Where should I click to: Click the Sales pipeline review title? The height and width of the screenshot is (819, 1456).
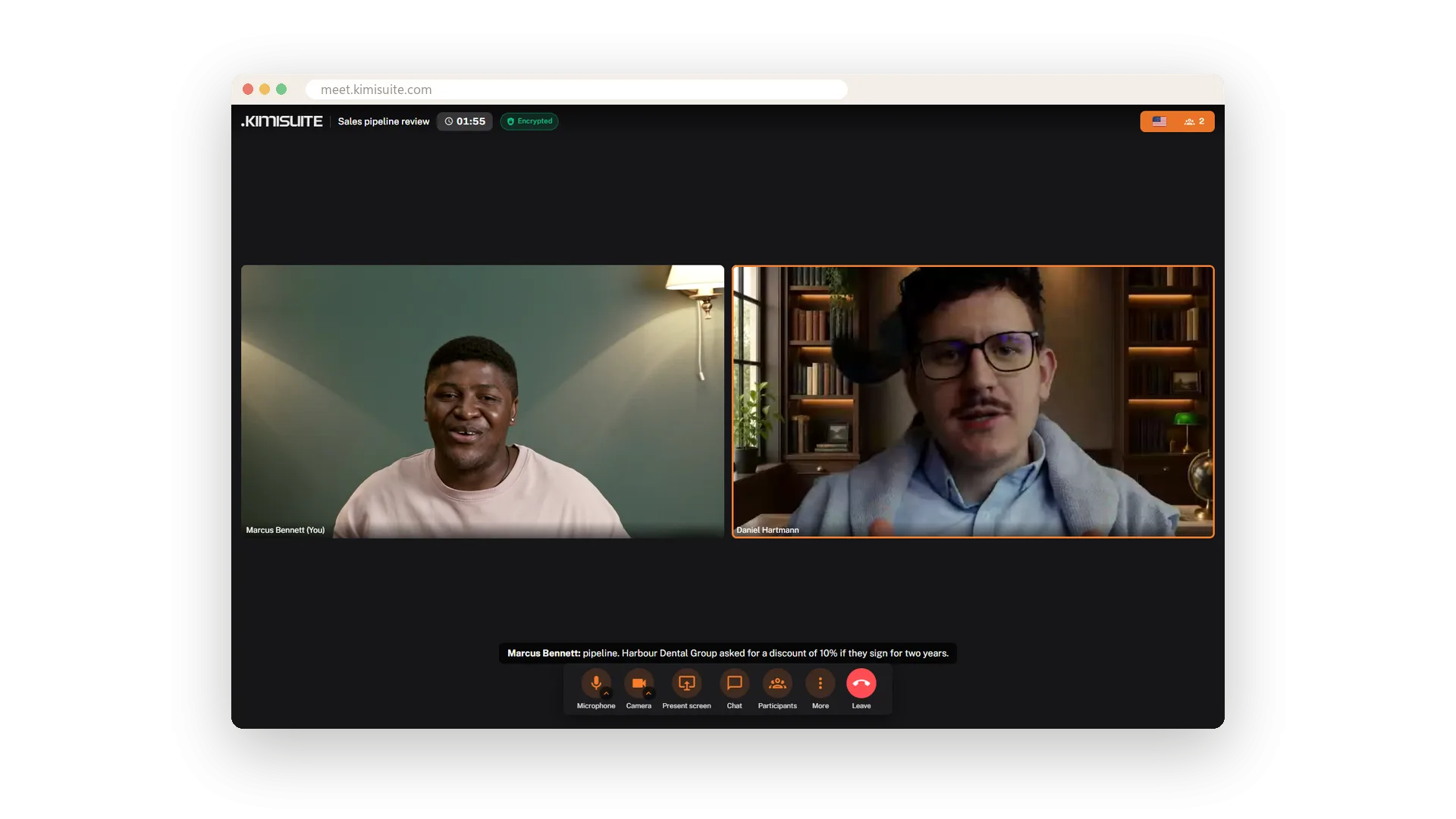[x=384, y=121]
